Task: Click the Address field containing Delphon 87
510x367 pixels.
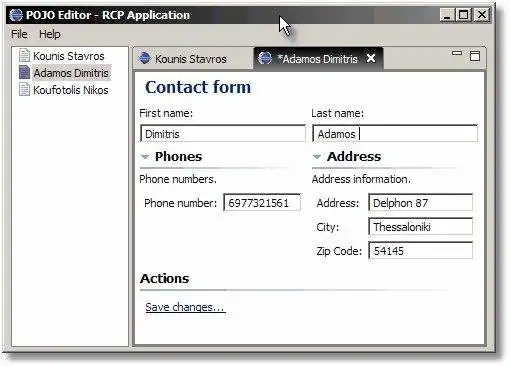Action: (x=420, y=202)
